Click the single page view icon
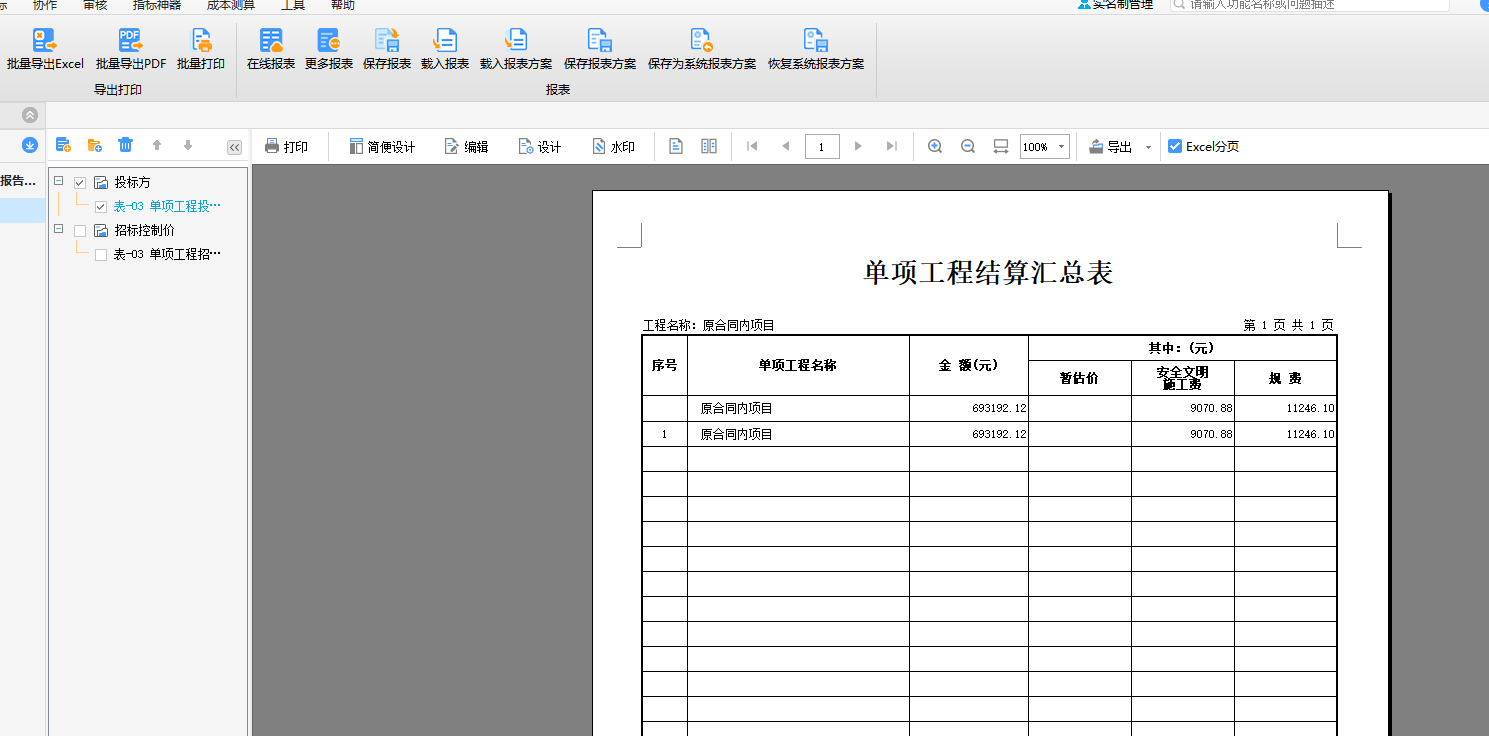This screenshot has width=1489, height=736. (x=676, y=146)
